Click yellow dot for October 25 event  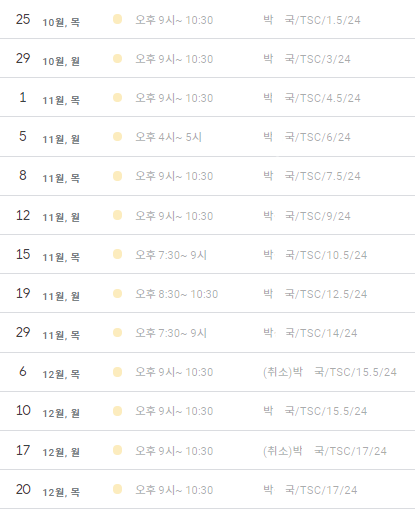coord(117,19)
